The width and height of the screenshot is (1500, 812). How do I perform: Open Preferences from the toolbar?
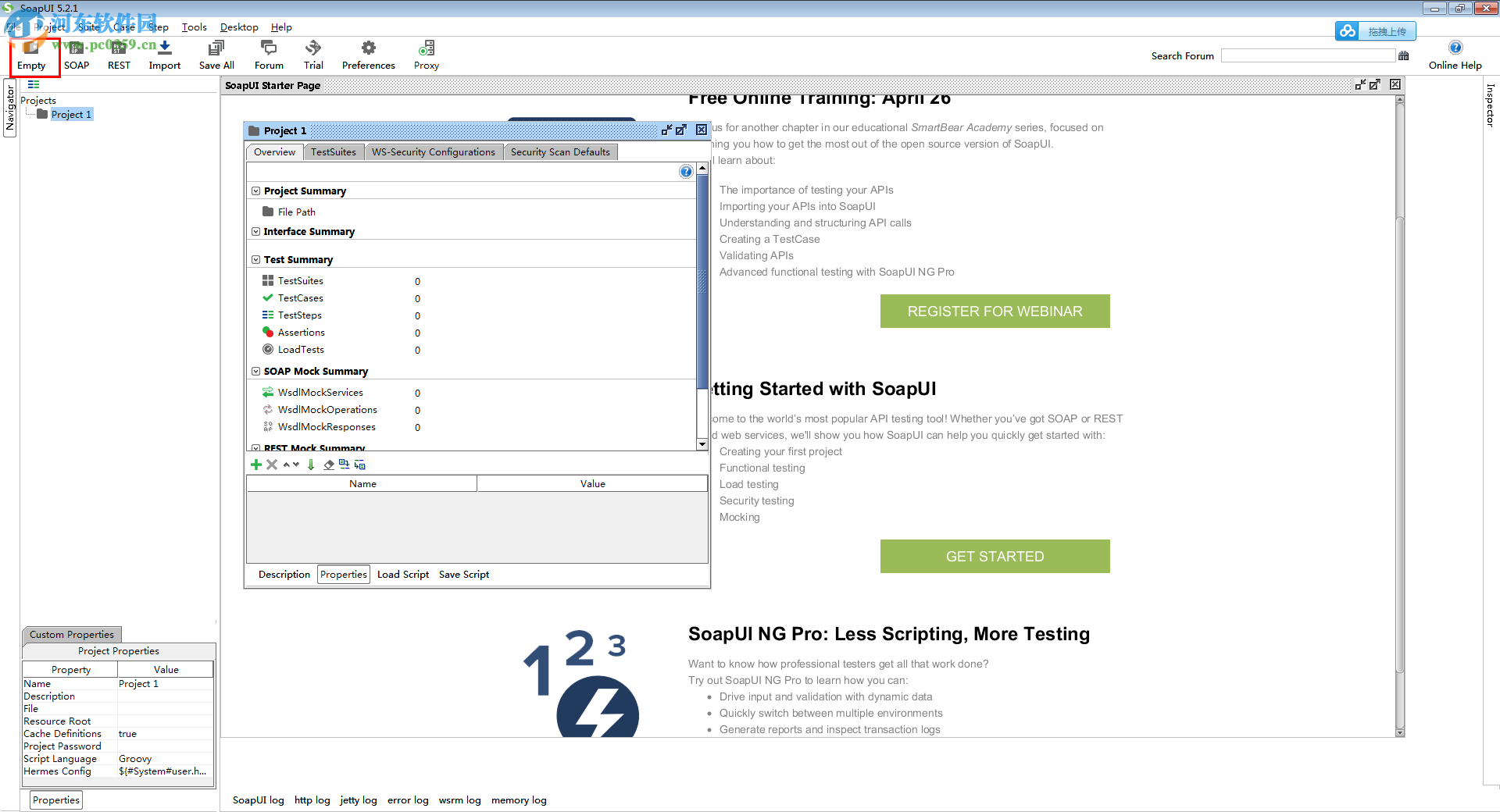tap(369, 55)
